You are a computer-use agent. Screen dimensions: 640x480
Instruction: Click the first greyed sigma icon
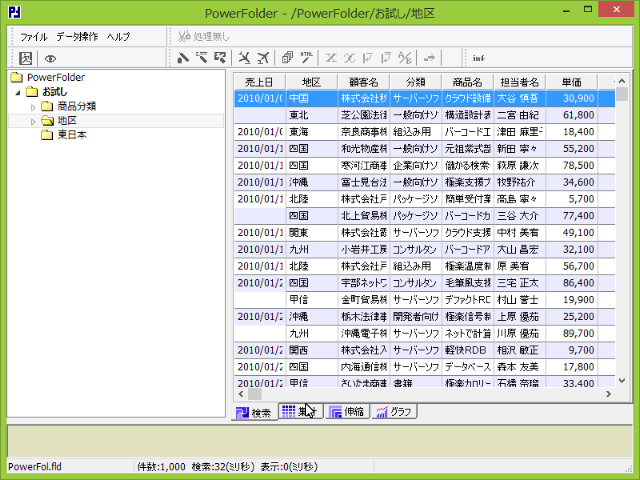coord(331,58)
